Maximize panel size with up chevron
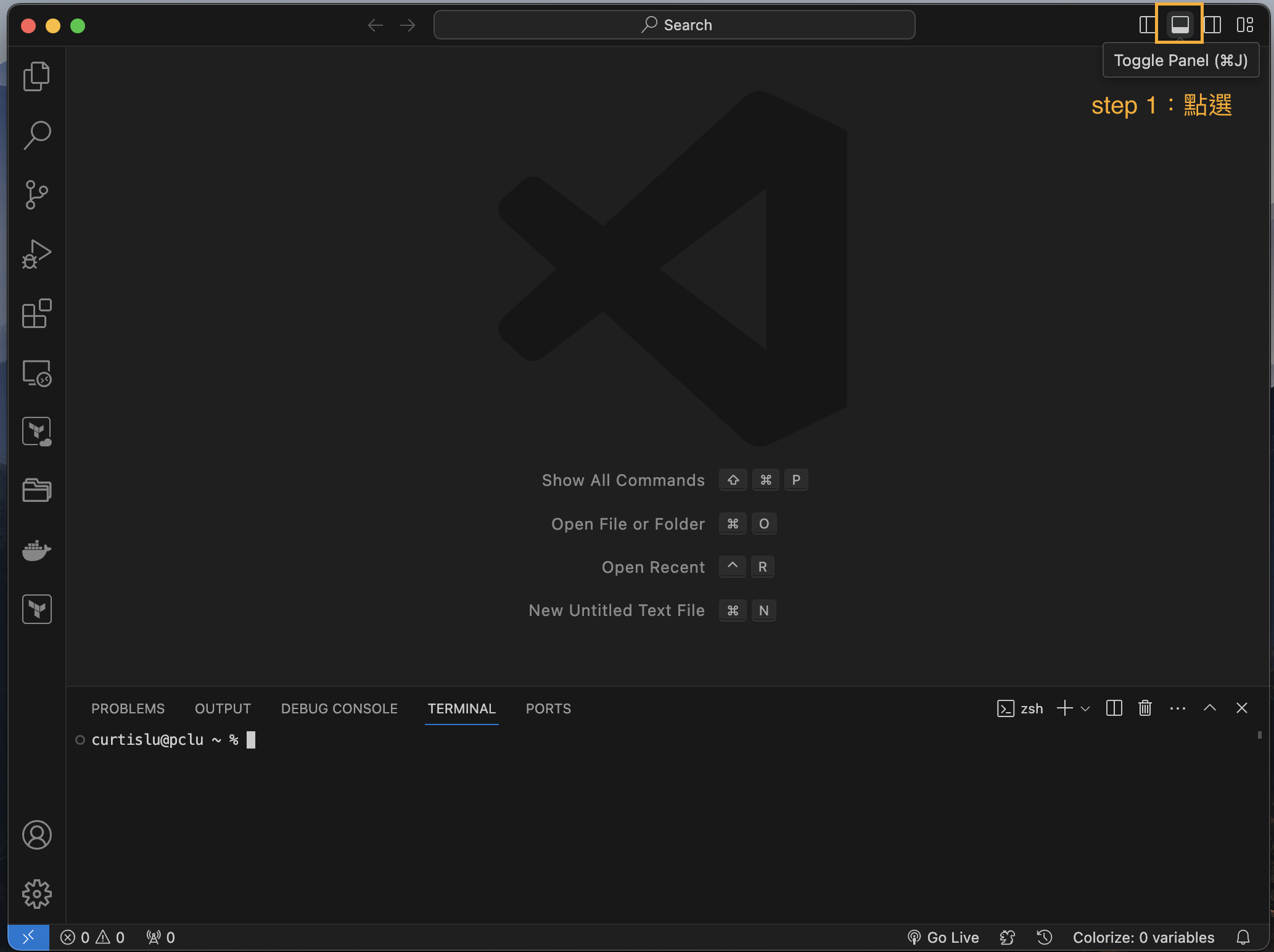 pyautogui.click(x=1210, y=708)
